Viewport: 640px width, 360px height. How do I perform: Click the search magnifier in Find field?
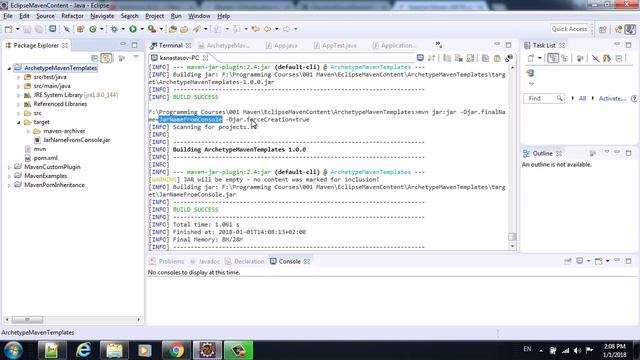tap(560, 98)
